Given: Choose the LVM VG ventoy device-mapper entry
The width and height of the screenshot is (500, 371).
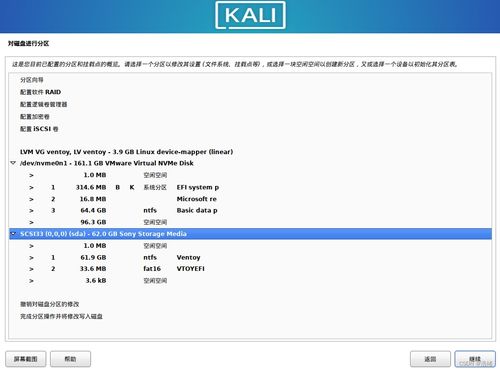Looking at the screenshot, I should [126, 152].
